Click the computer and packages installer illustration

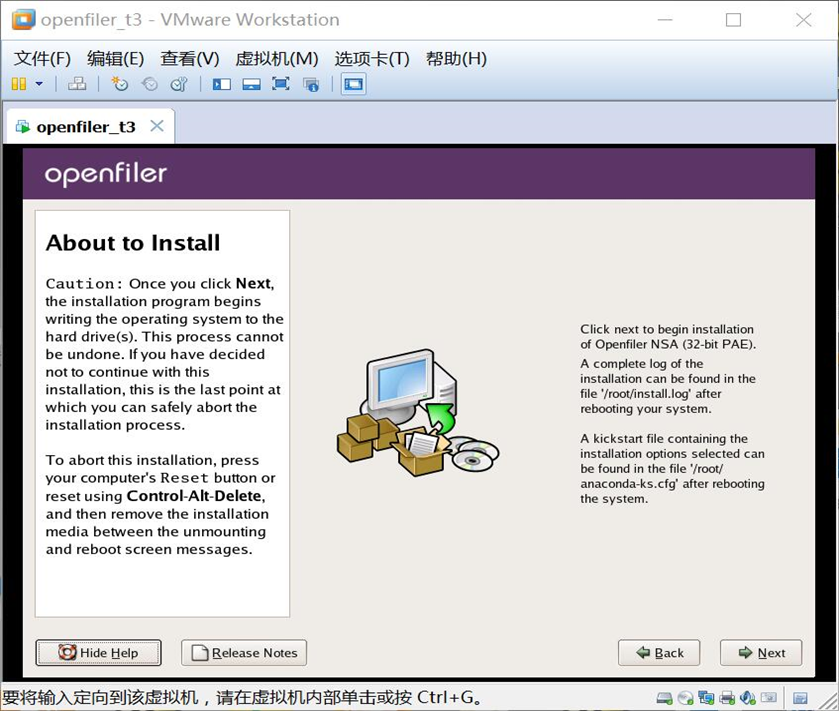tap(418, 412)
